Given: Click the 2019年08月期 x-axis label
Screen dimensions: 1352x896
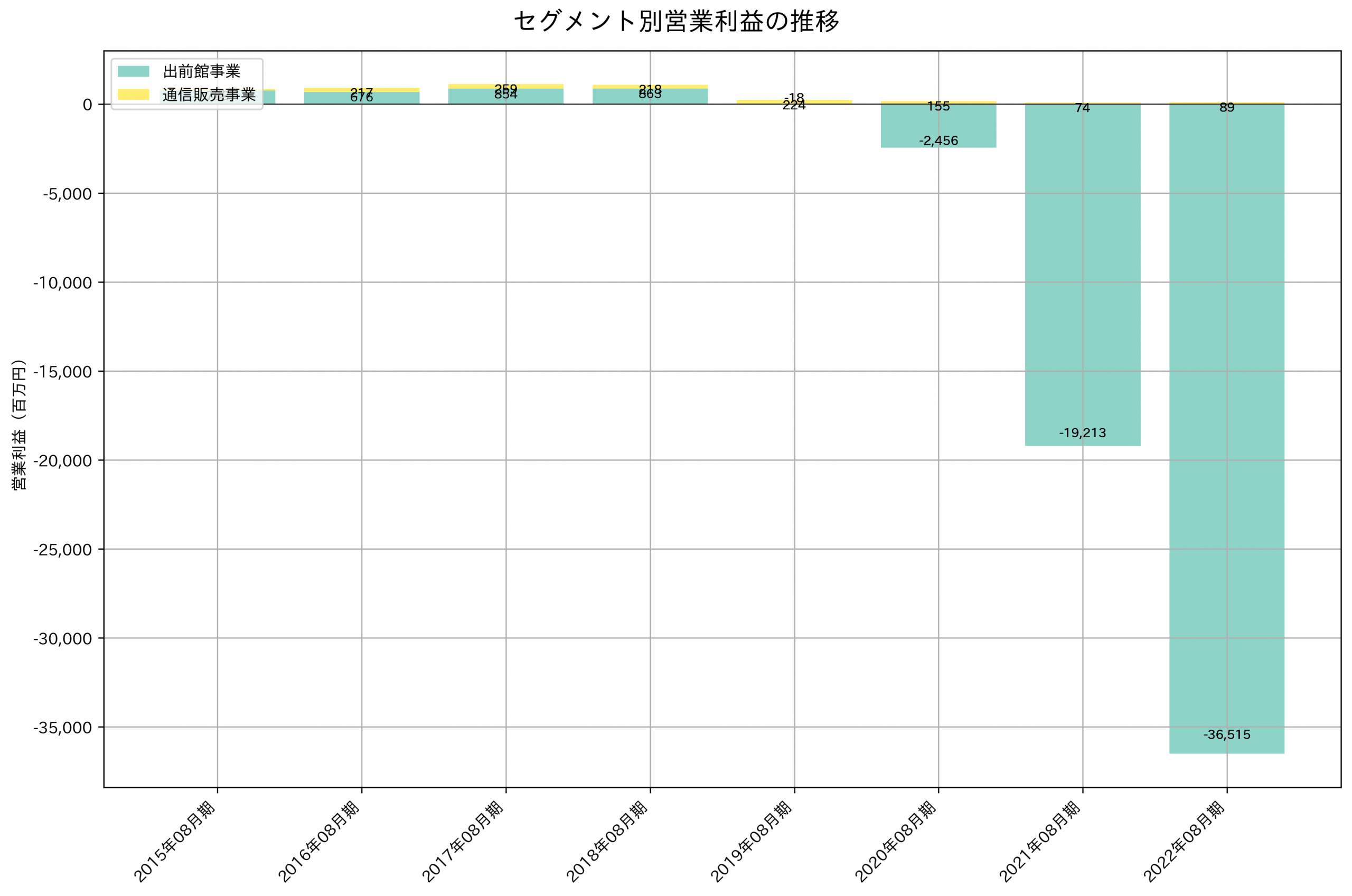Looking at the screenshot, I should (x=752, y=841).
